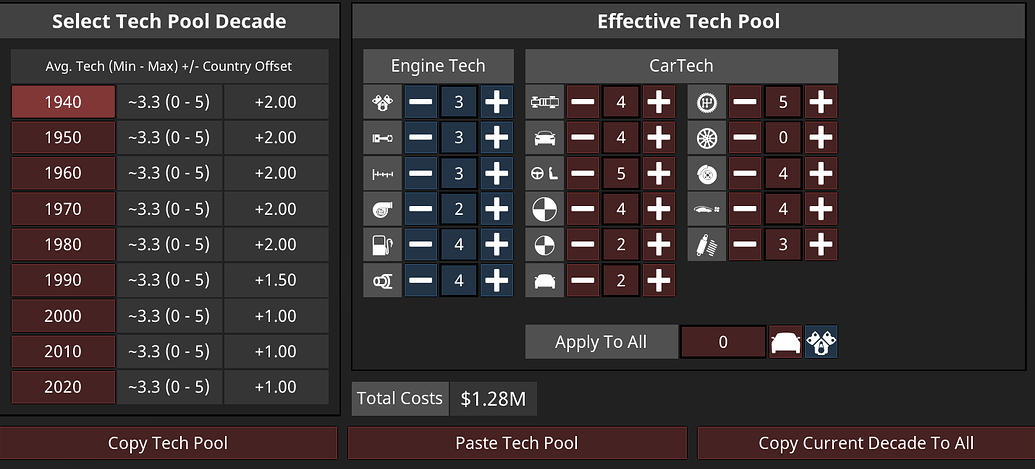The width and height of the screenshot is (1035, 469).
Task: Apply value to all engine tech via engine icon
Action: pos(821,342)
